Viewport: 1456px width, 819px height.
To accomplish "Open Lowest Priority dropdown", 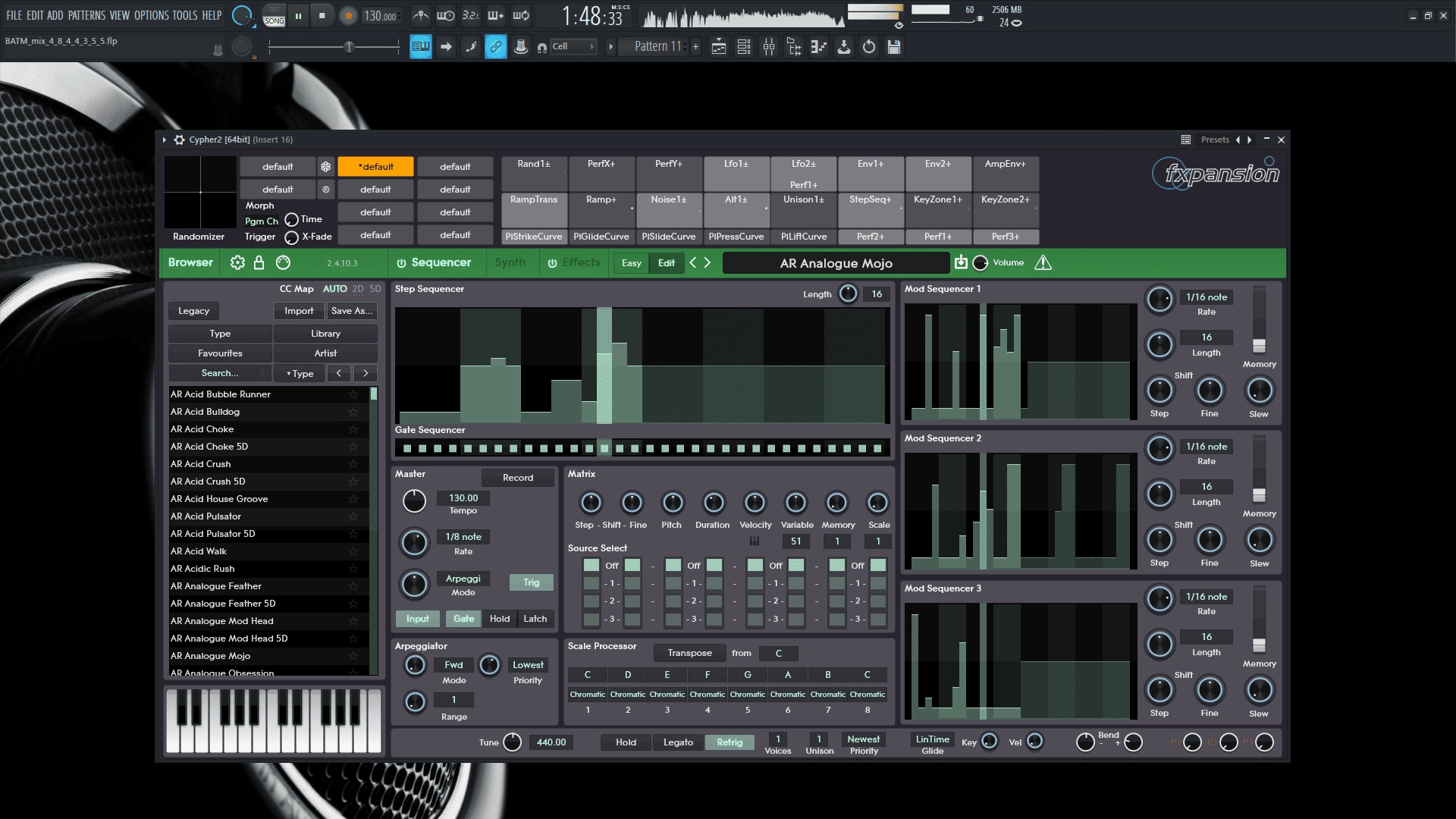I will pyautogui.click(x=528, y=665).
